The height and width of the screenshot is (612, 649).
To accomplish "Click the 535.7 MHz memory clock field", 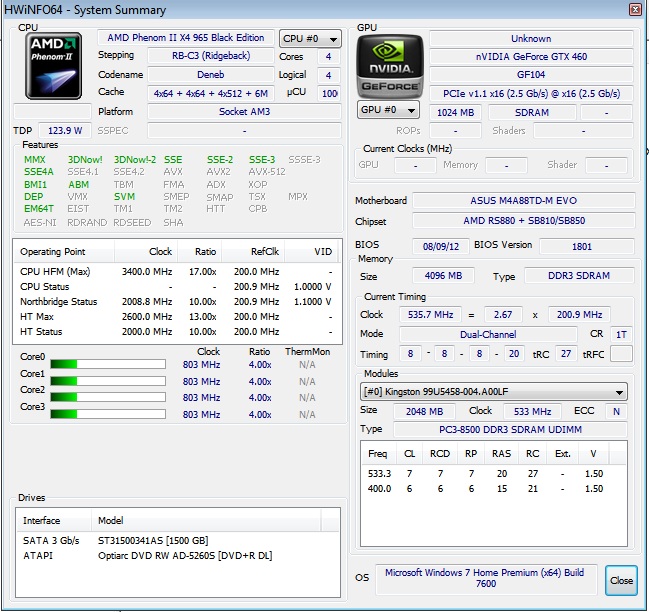I will (430, 314).
